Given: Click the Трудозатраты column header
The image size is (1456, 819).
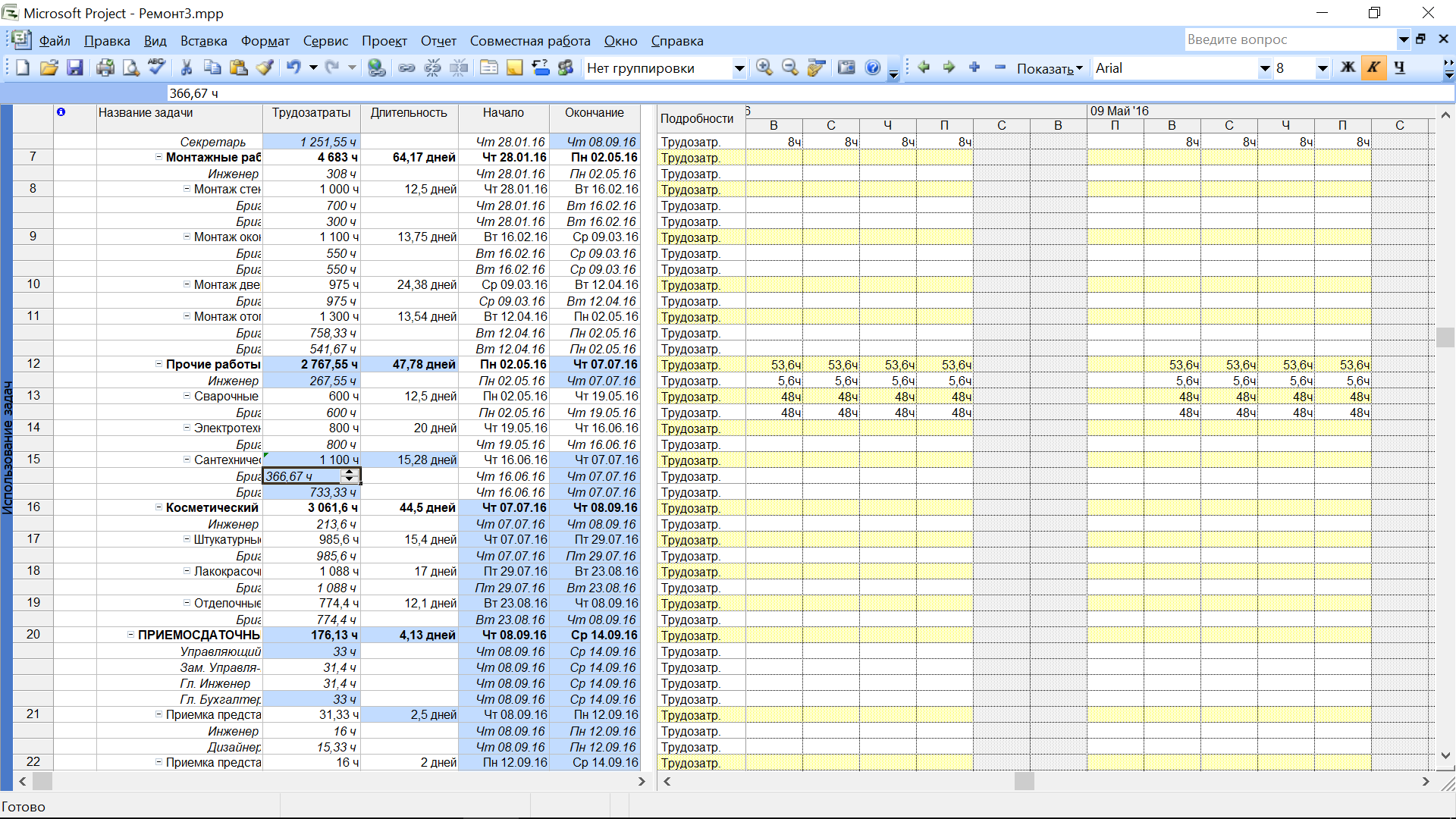Looking at the screenshot, I should coord(311,113).
